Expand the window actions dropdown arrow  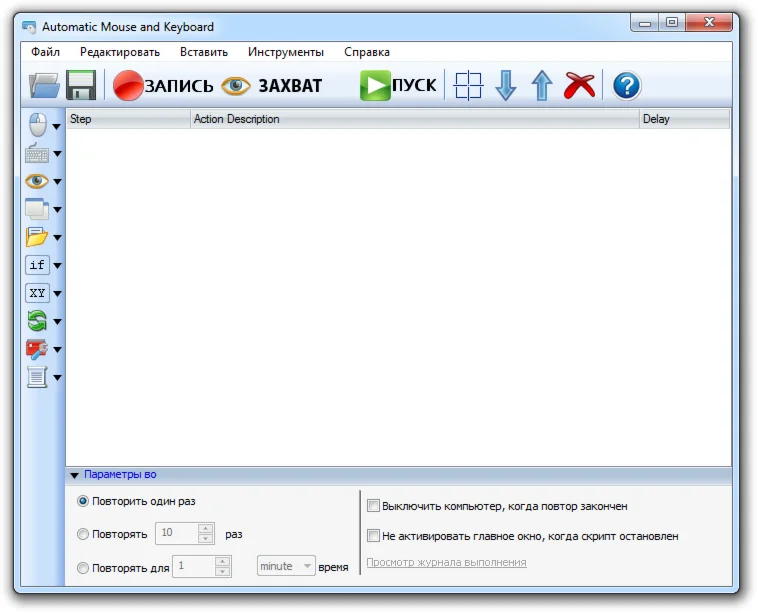click(x=58, y=210)
